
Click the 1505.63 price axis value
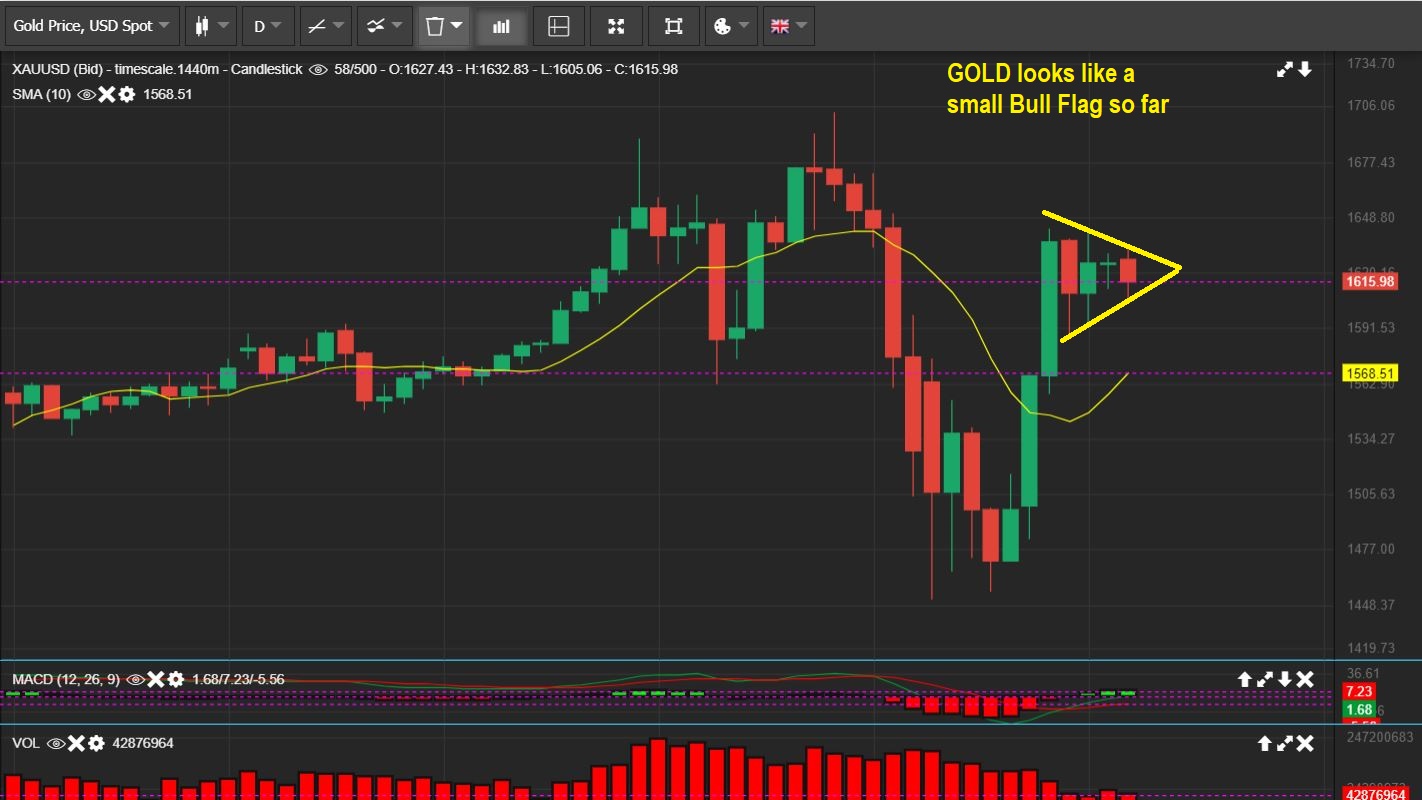[x=1370, y=493]
